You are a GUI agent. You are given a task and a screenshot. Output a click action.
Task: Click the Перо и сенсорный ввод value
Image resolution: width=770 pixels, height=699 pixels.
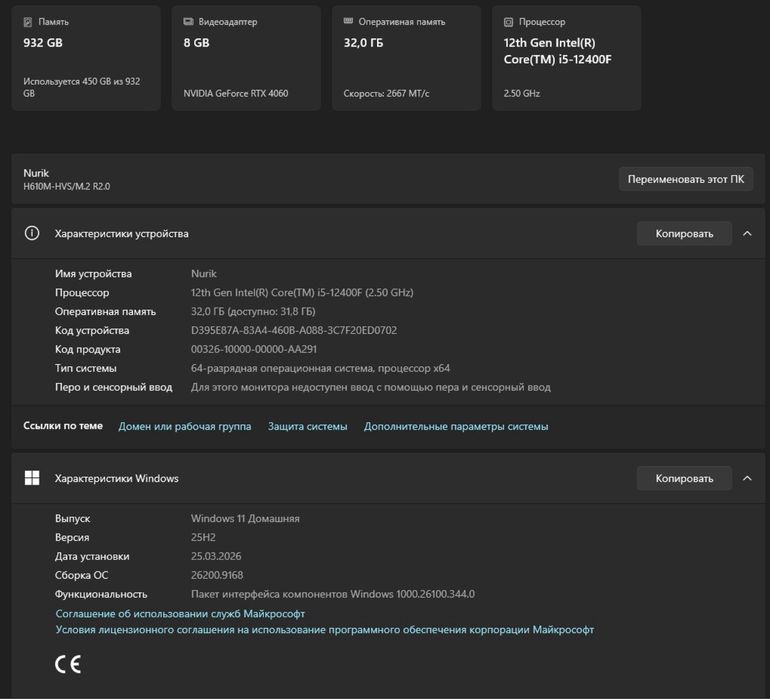tap(371, 387)
